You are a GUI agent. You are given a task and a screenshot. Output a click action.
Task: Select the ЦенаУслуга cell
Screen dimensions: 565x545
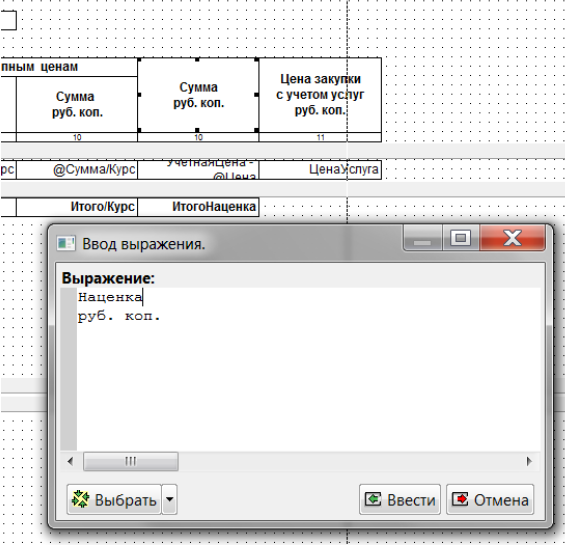click(x=320, y=169)
